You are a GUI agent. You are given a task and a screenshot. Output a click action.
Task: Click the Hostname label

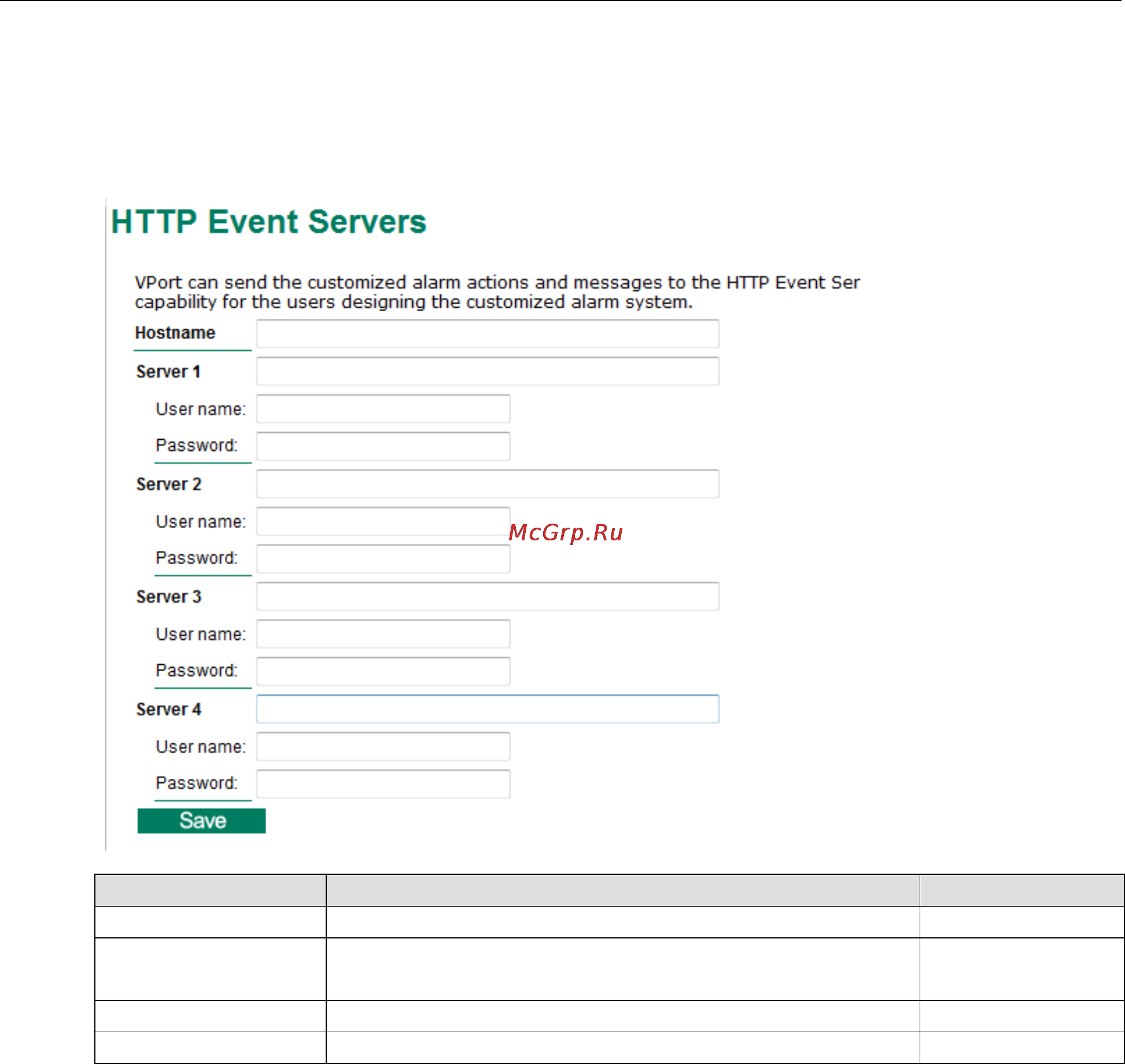tap(175, 333)
